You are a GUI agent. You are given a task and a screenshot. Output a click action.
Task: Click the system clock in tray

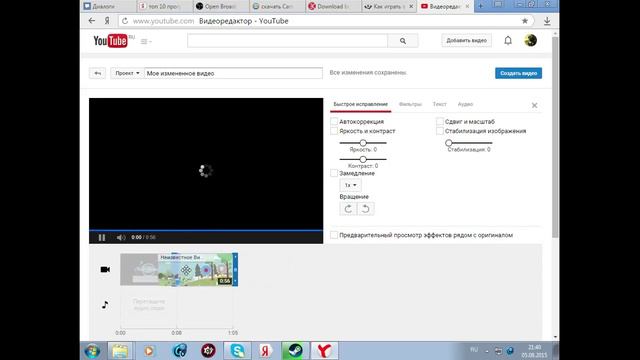coord(534,351)
